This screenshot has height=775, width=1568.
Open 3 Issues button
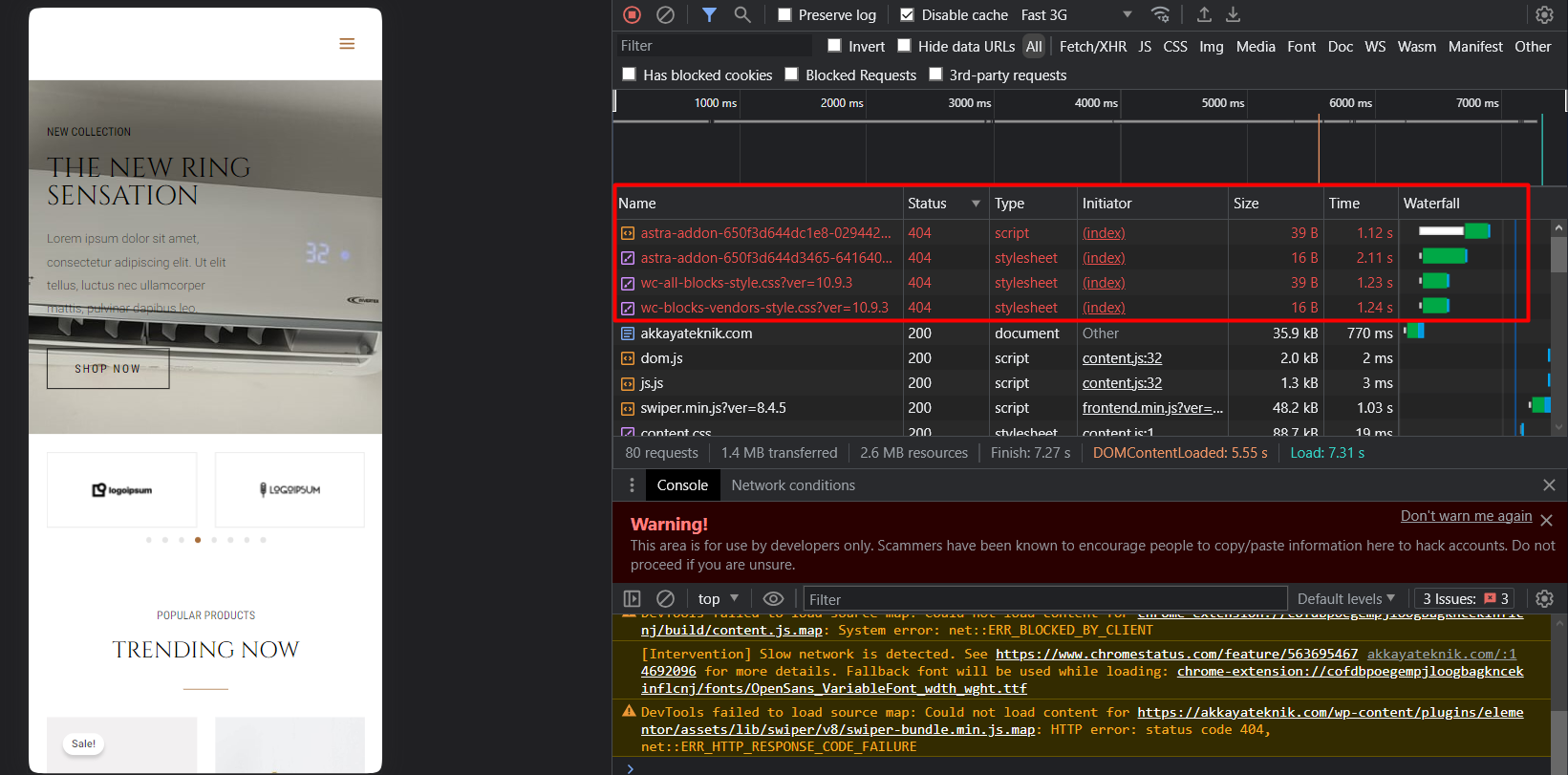(x=1465, y=598)
